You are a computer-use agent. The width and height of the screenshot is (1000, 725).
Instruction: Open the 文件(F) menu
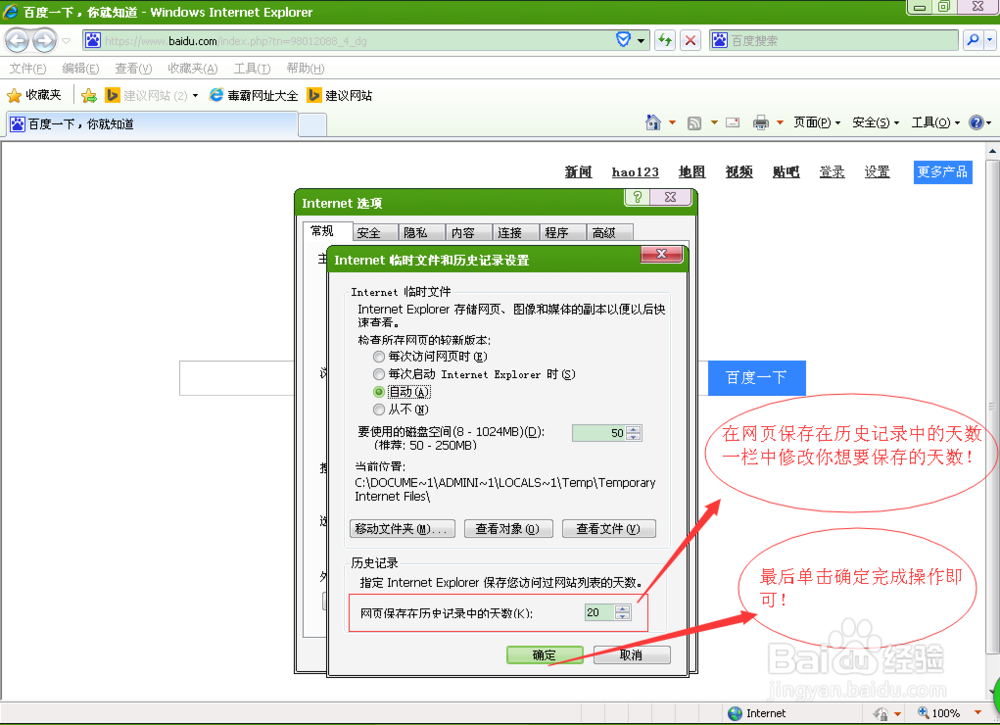pos(27,68)
